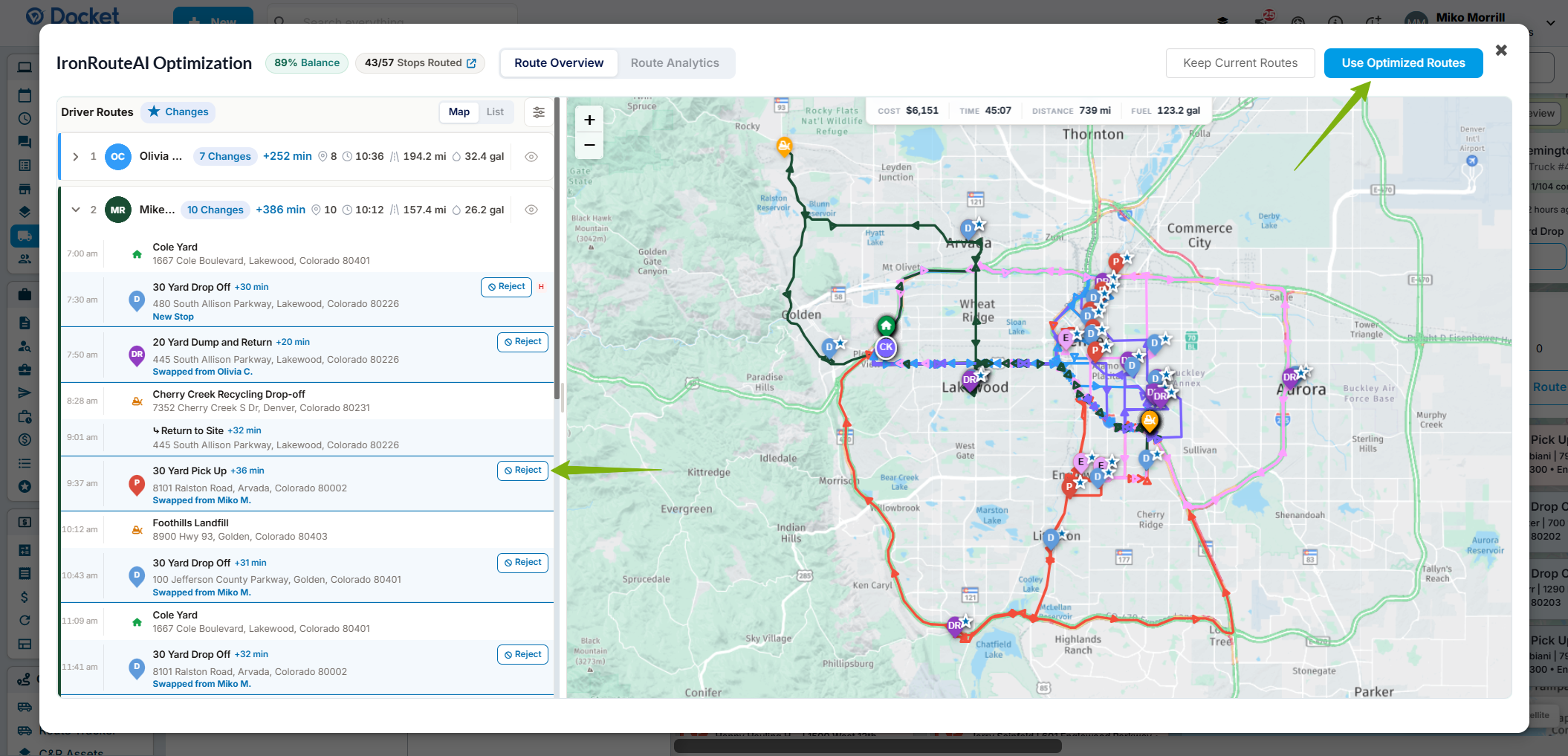The width and height of the screenshot is (1568, 756).
Task: Reject the 20 Yard Dump and Return change
Action: pos(522,342)
